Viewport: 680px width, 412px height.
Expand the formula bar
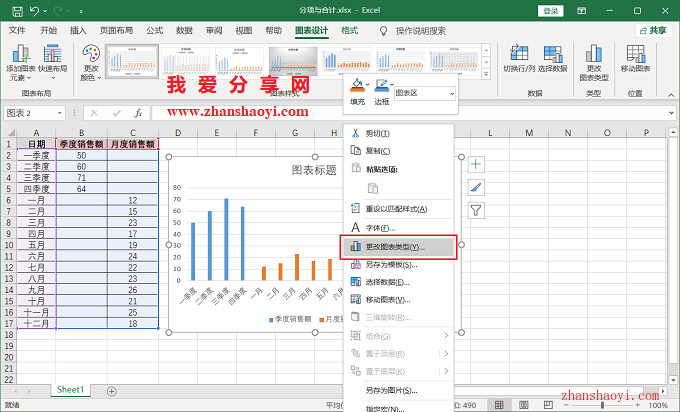coord(671,114)
